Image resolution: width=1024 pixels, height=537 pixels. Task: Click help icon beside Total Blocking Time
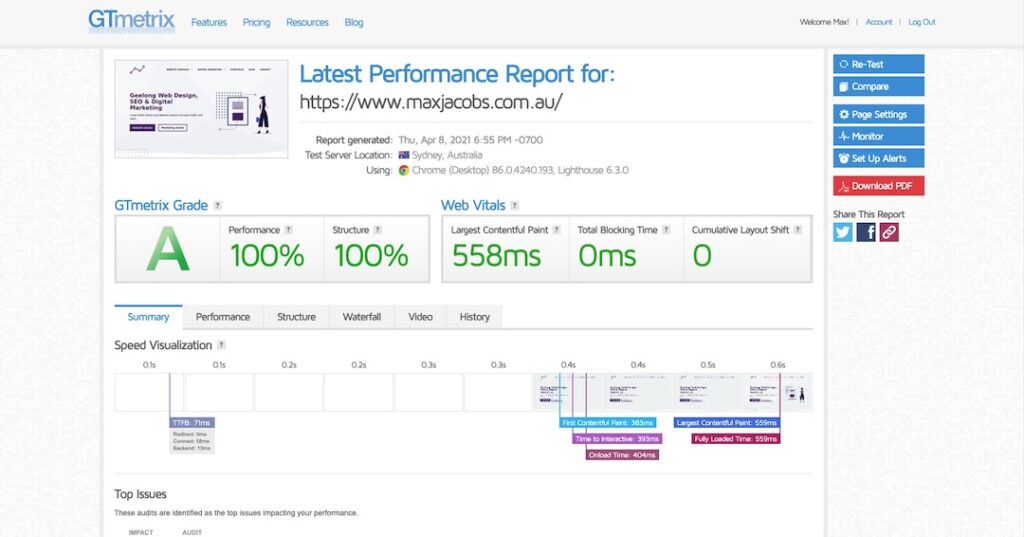pyautogui.click(x=666, y=230)
